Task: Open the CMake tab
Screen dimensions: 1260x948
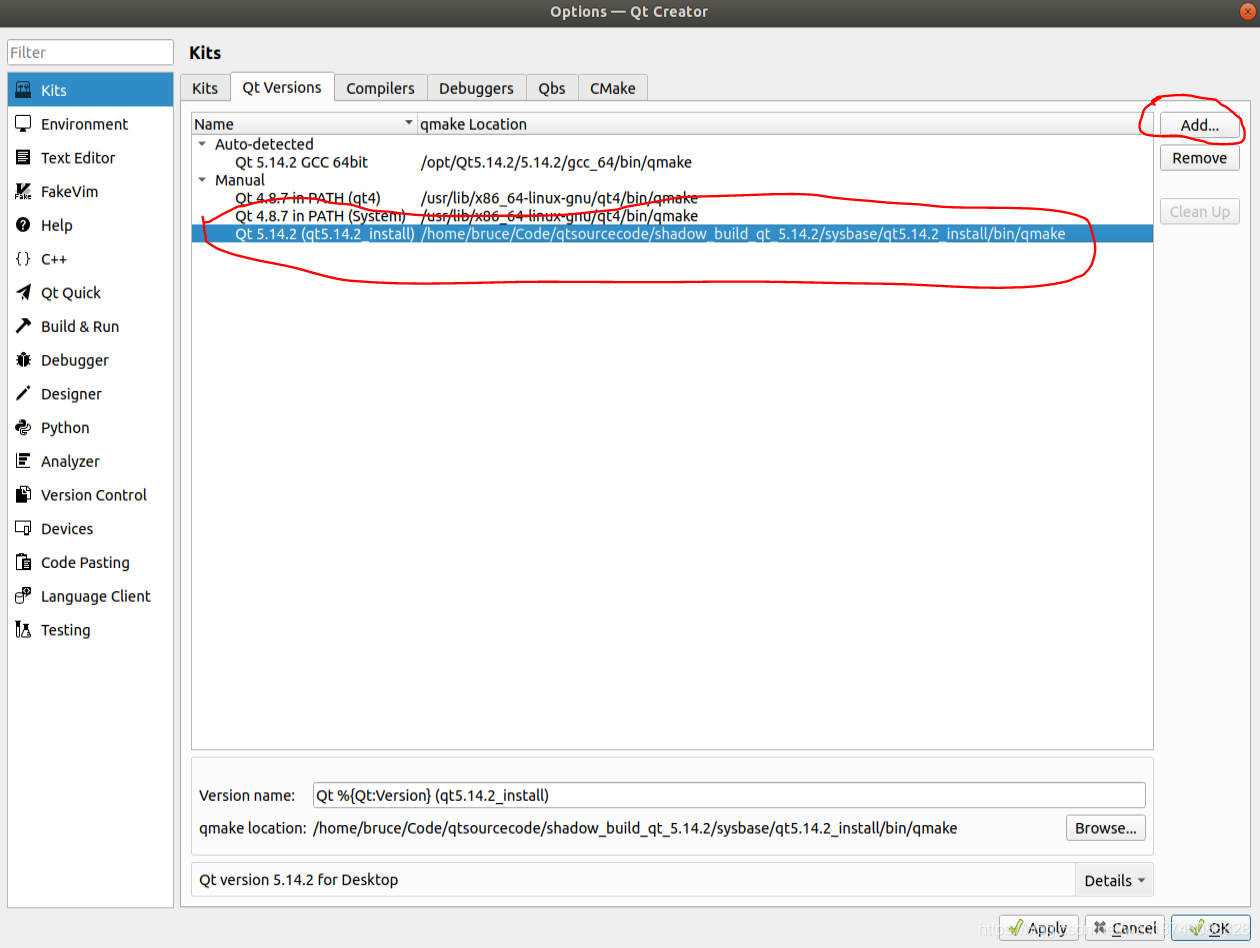Action: 613,88
